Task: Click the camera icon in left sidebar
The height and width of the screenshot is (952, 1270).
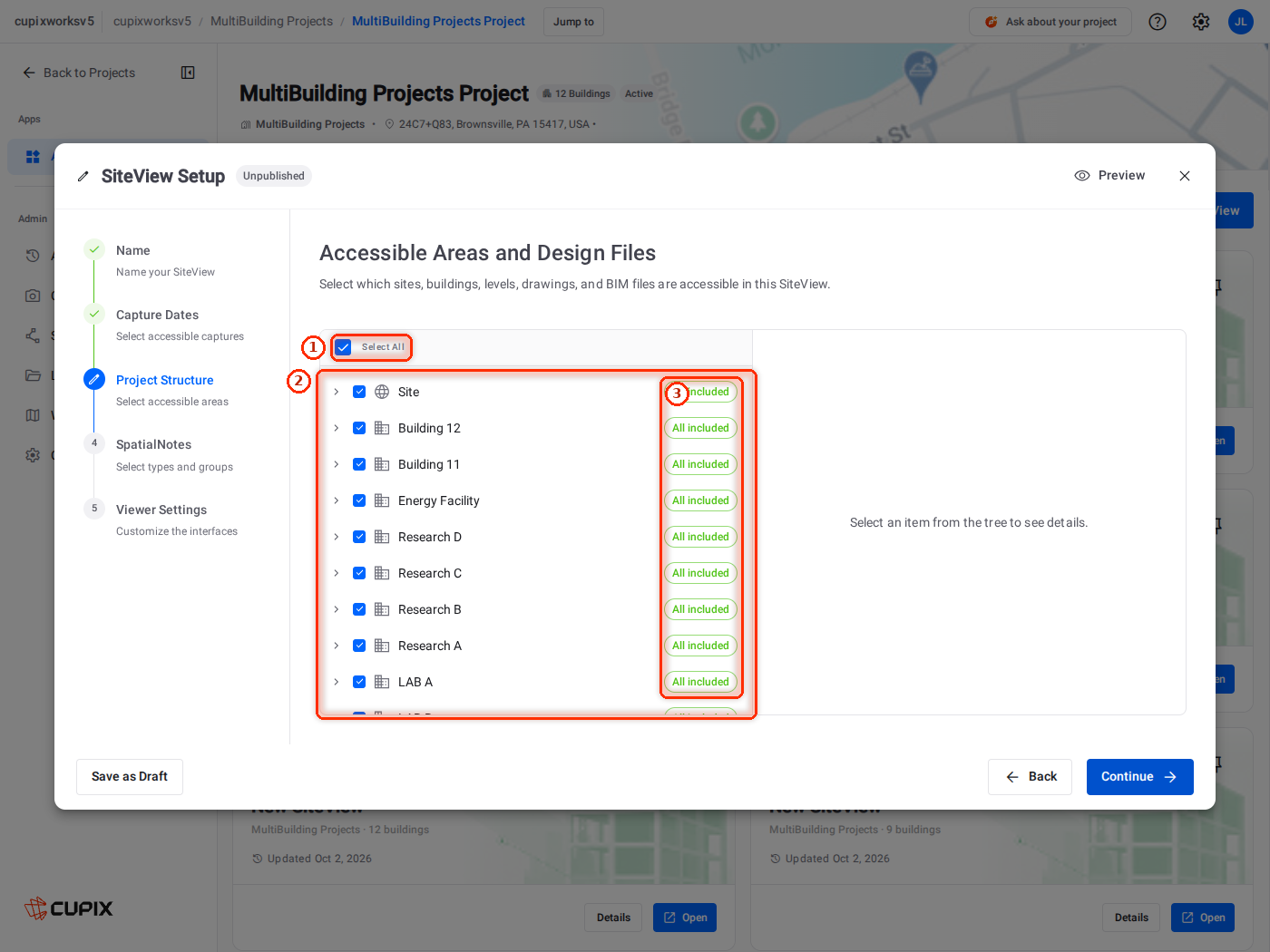Action: tap(33, 296)
